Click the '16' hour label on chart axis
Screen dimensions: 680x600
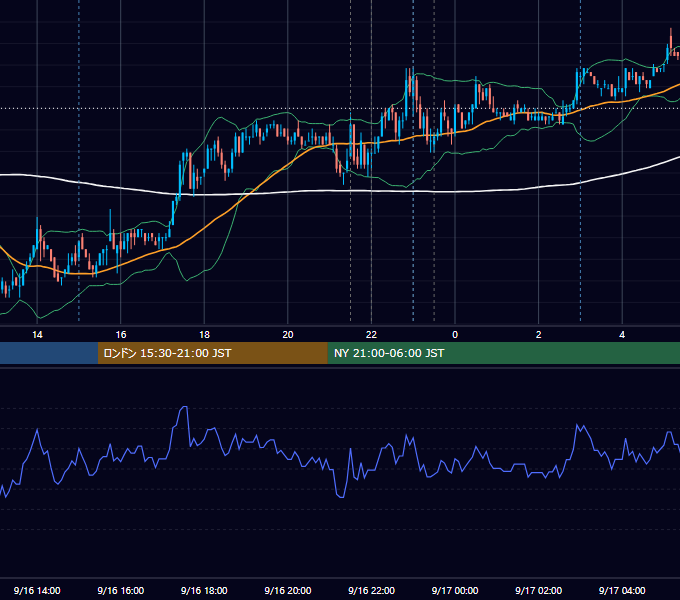(x=121, y=335)
